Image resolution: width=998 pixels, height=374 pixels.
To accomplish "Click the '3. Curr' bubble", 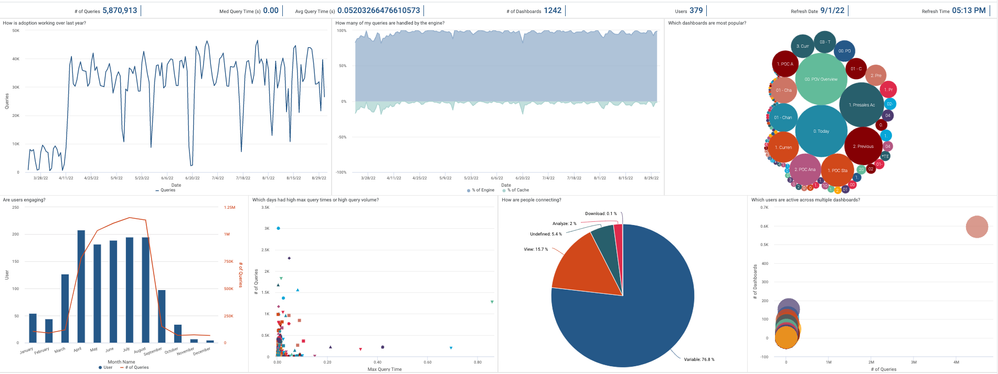I will [803, 46].
